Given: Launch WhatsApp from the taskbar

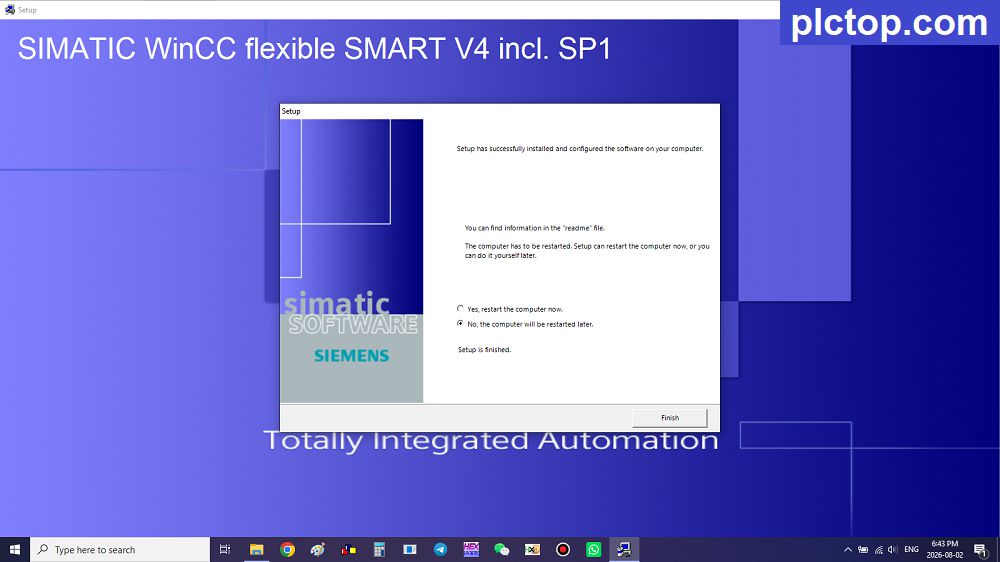Looking at the screenshot, I should tap(593, 549).
